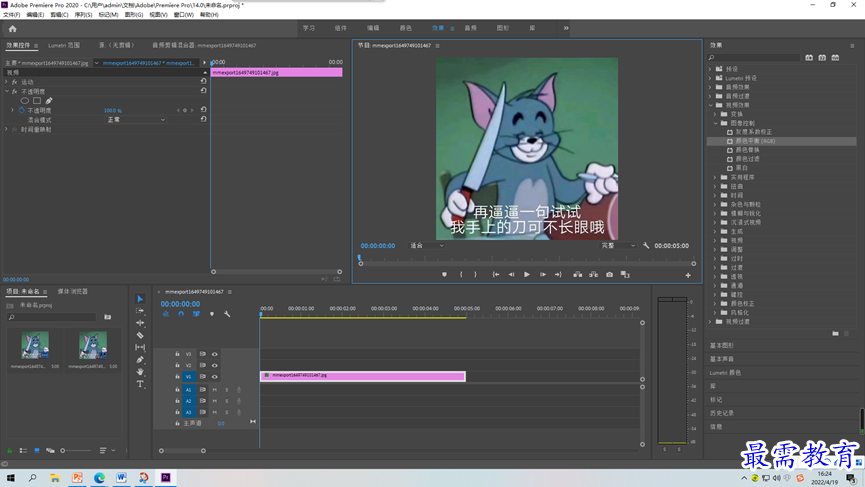Open timeline display settings wrench
The width and height of the screenshot is (865, 487).
click(227, 314)
